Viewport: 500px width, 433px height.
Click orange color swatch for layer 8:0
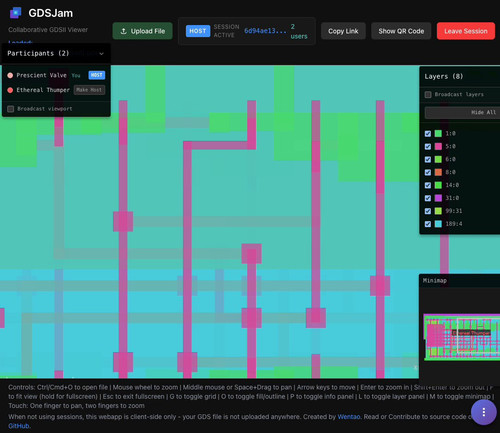(438, 172)
